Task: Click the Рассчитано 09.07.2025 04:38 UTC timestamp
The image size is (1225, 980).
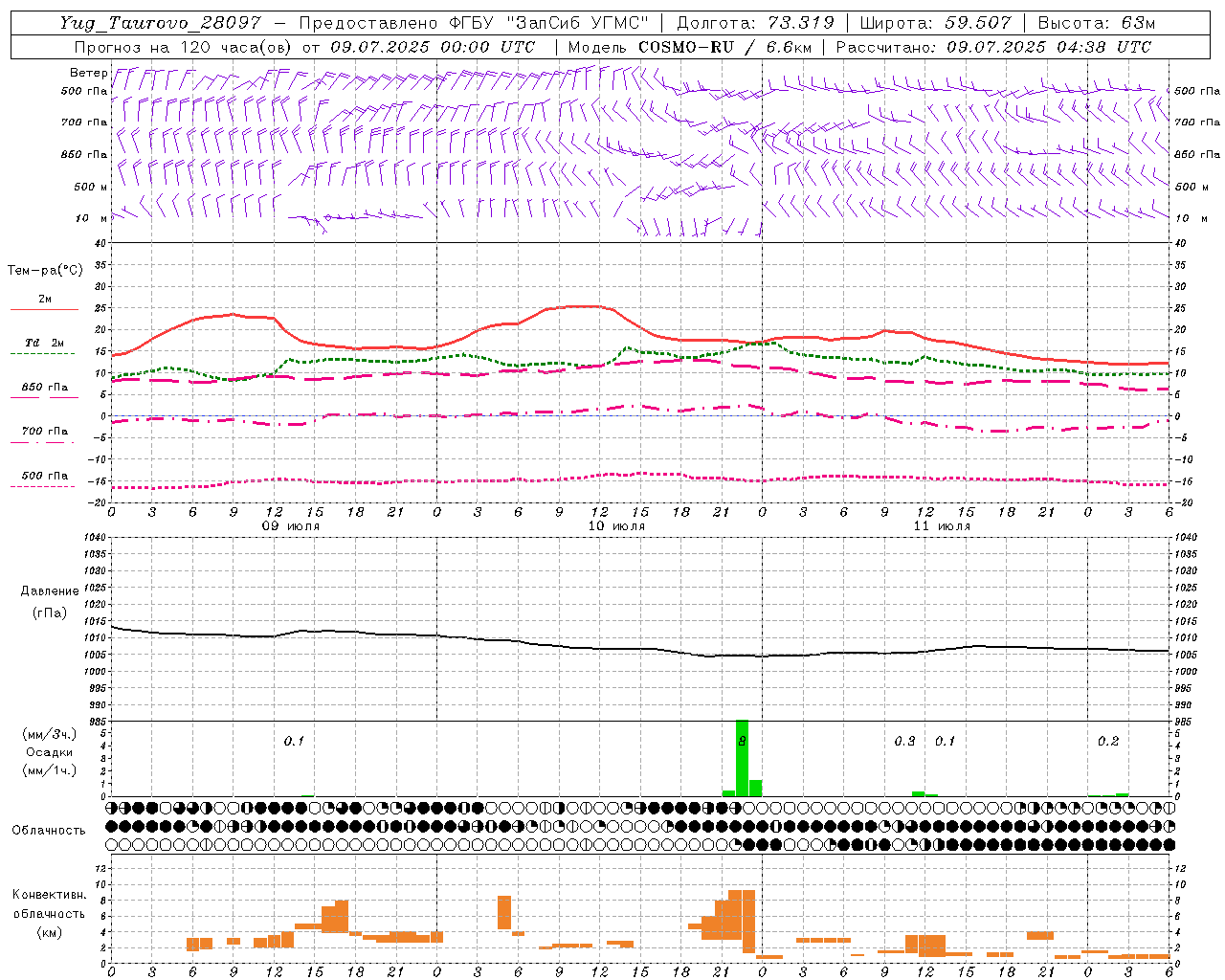Action: pyautogui.click(x=993, y=47)
